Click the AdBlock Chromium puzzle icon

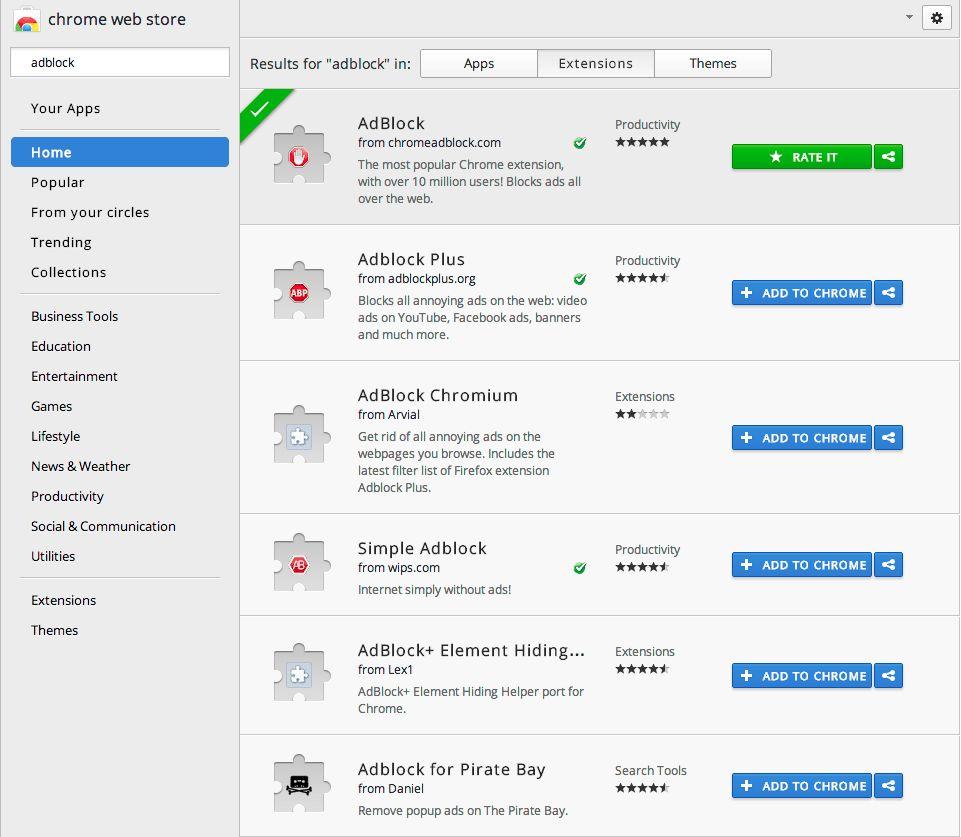pyautogui.click(x=300, y=436)
